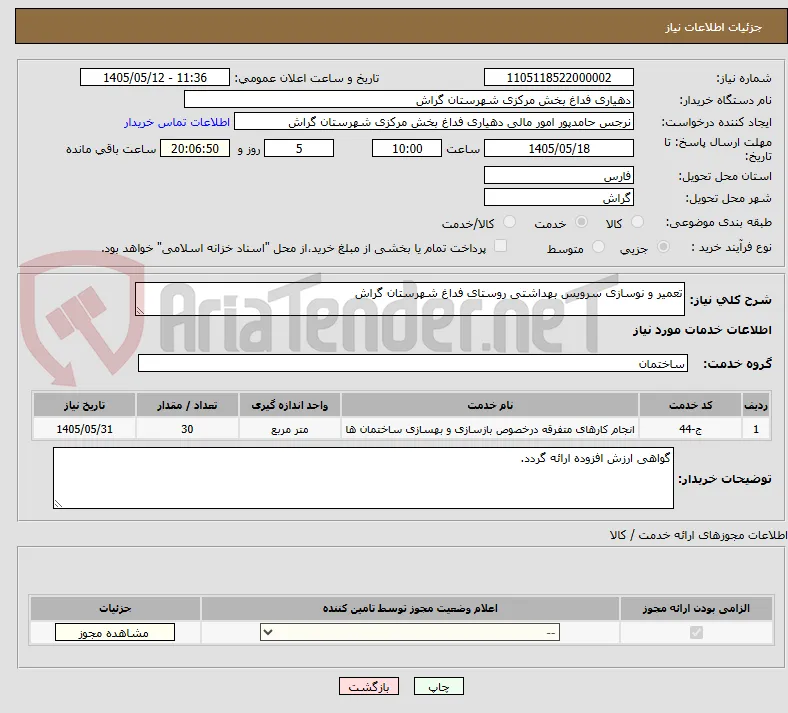
Task: Select the کالا radio button
Action: coord(637,222)
